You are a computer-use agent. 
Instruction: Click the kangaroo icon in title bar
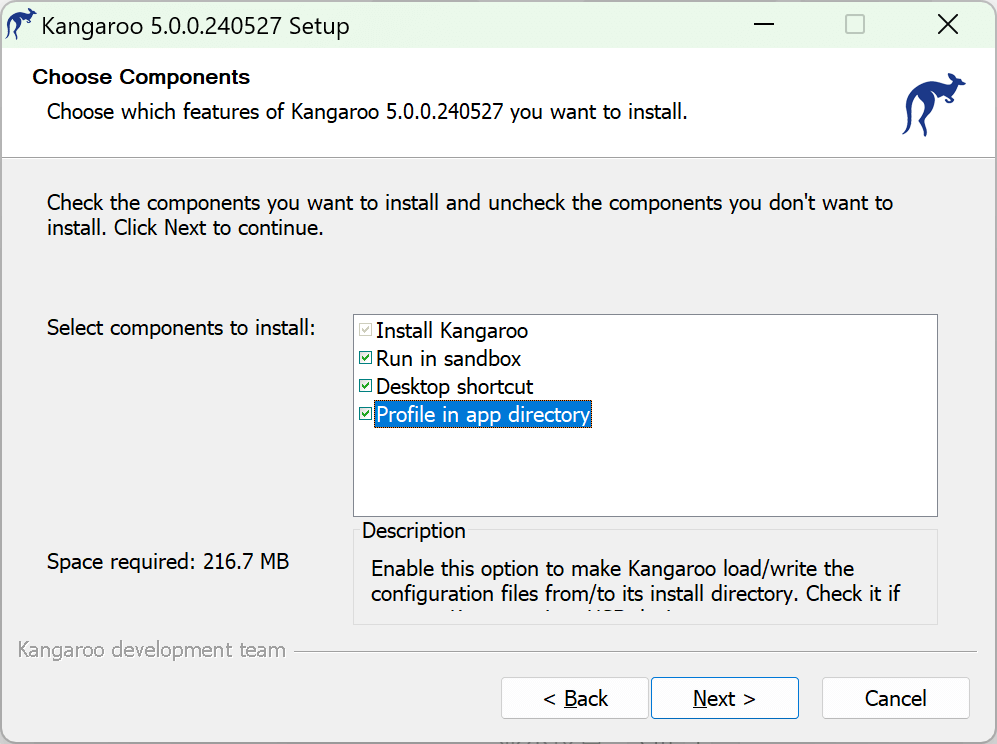(20, 25)
